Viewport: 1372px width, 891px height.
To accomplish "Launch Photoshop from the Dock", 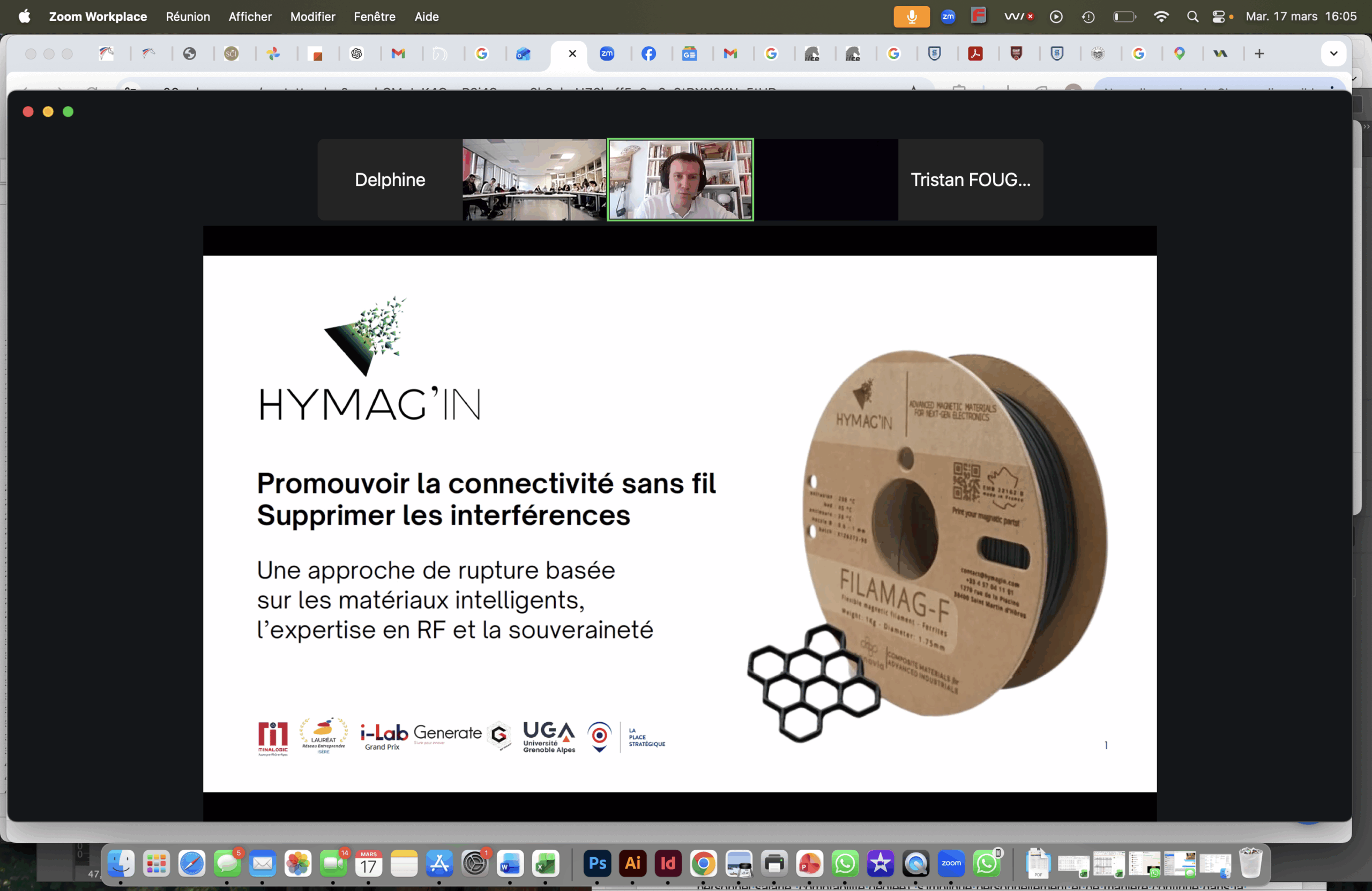I will (x=597, y=863).
